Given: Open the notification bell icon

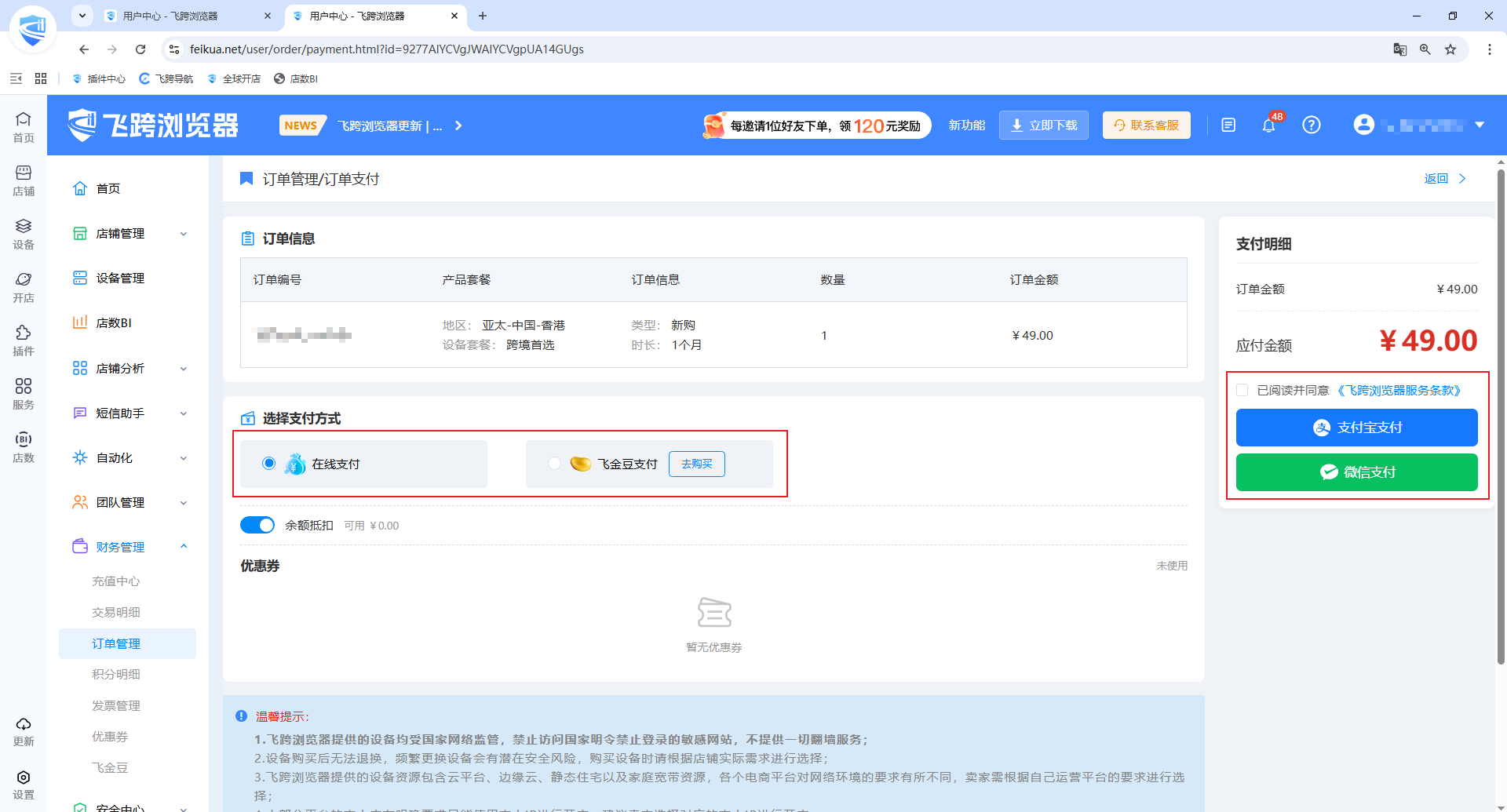Looking at the screenshot, I should click(x=1268, y=126).
